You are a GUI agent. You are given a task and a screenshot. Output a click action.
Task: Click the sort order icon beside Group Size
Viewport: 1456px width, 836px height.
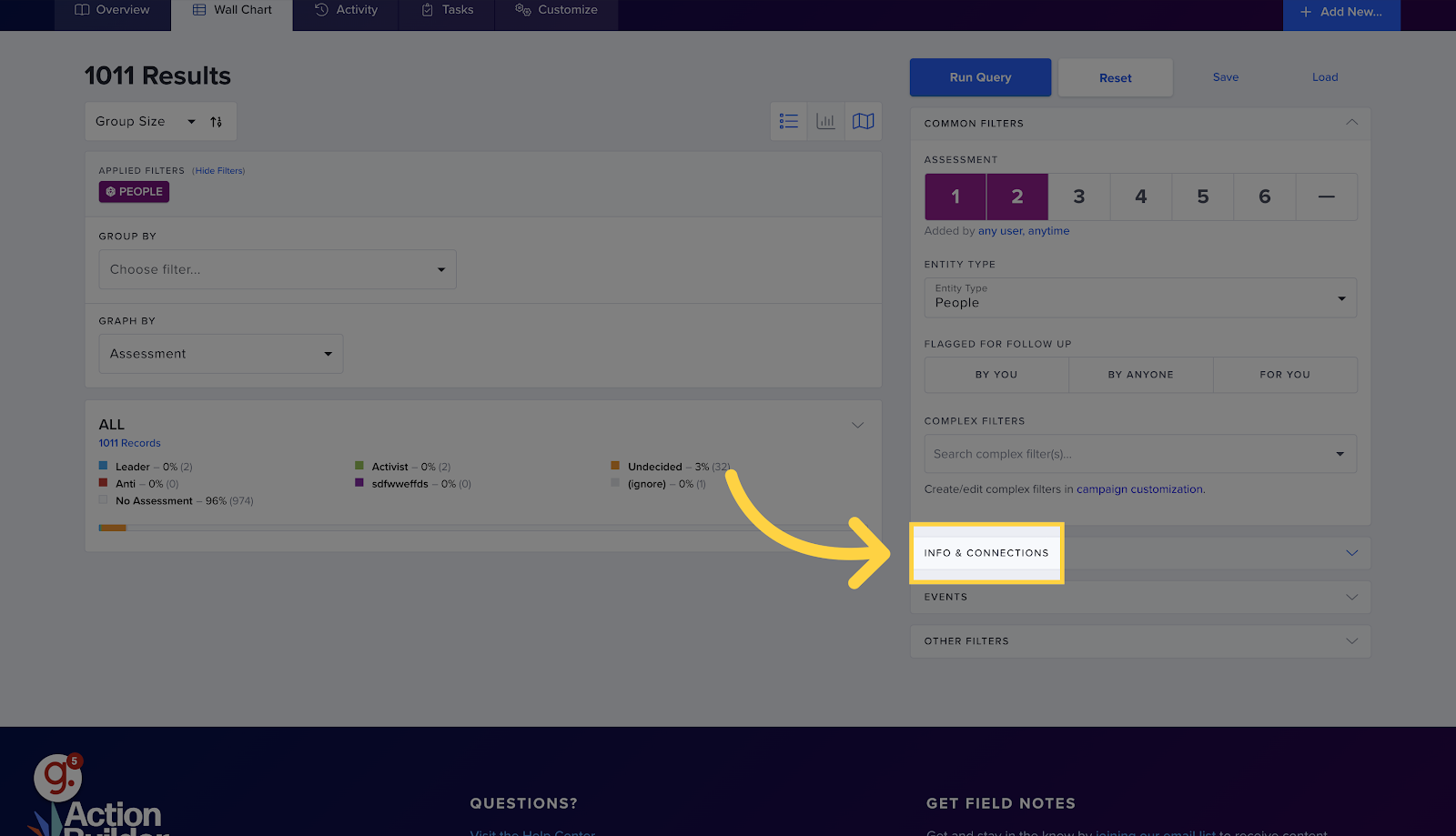[217, 120]
